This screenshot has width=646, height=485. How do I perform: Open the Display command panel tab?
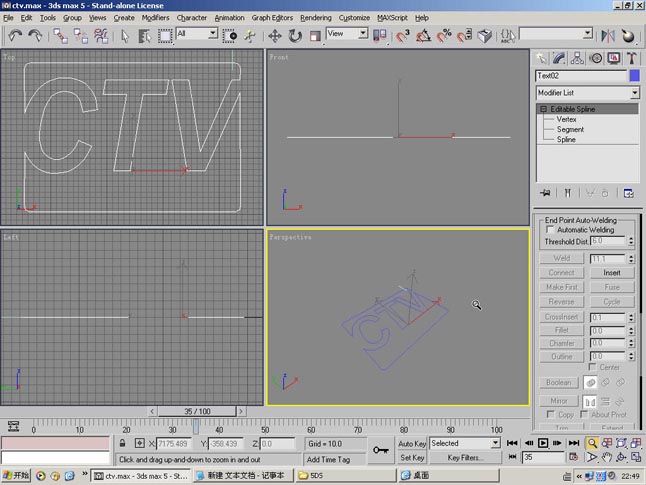click(x=613, y=58)
